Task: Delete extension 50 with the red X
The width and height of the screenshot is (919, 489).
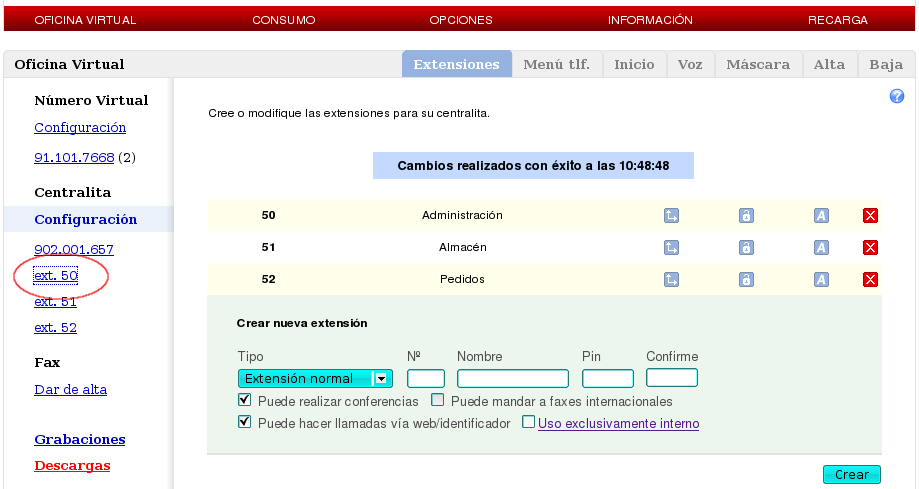Action: (x=870, y=215)
